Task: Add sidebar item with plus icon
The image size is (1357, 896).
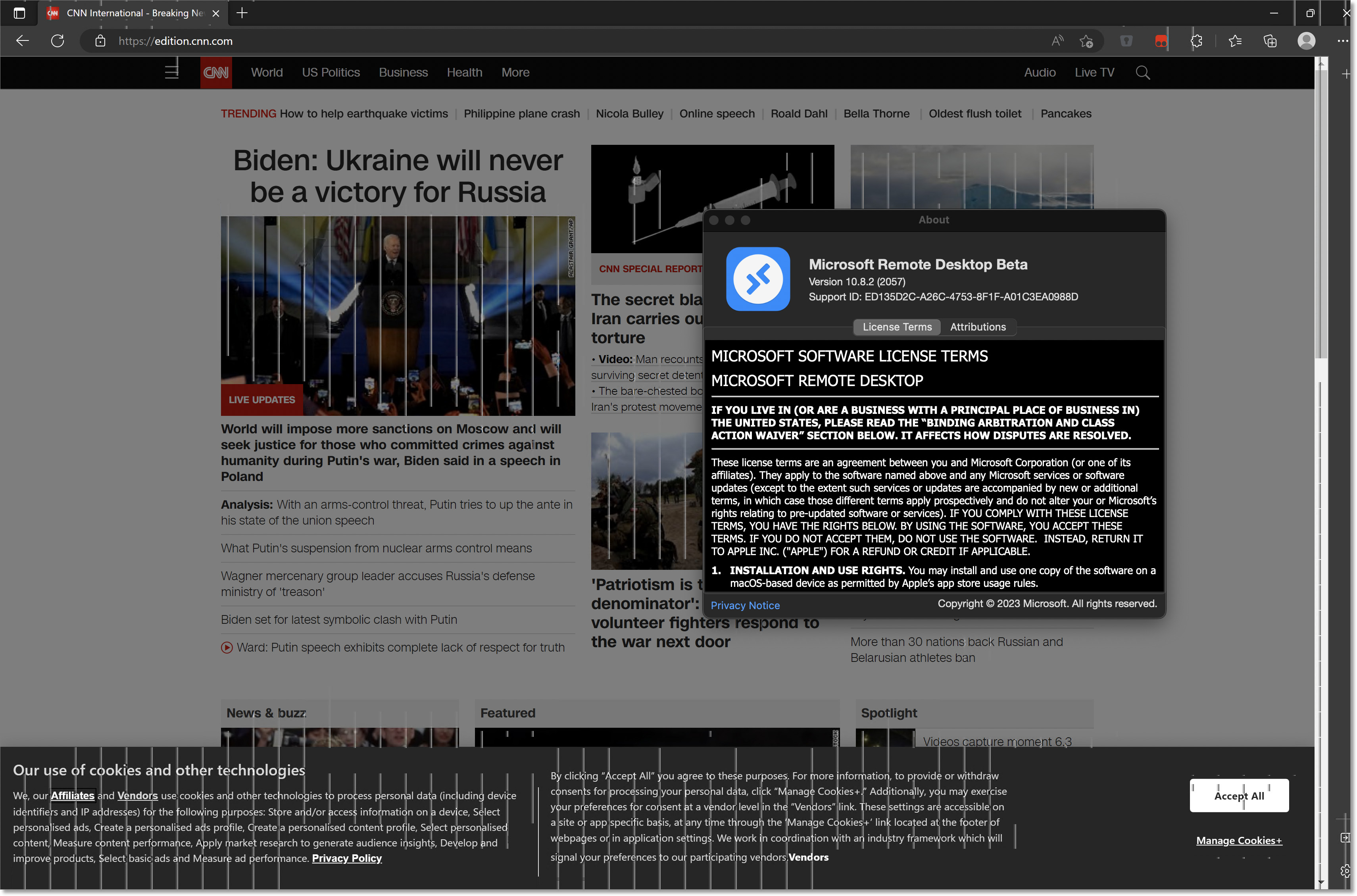Action: (1346, 74)
